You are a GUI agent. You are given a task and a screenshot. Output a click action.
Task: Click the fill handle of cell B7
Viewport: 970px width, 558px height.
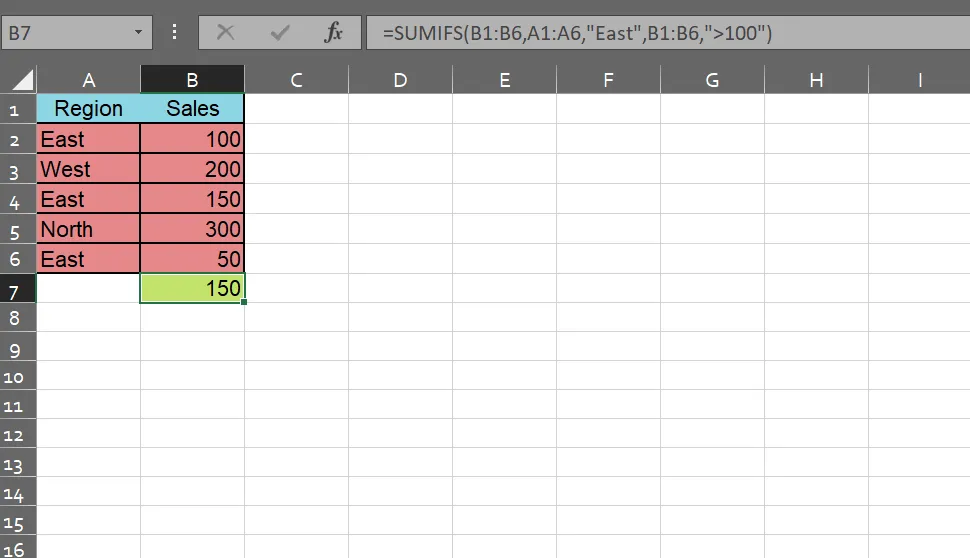244,302
